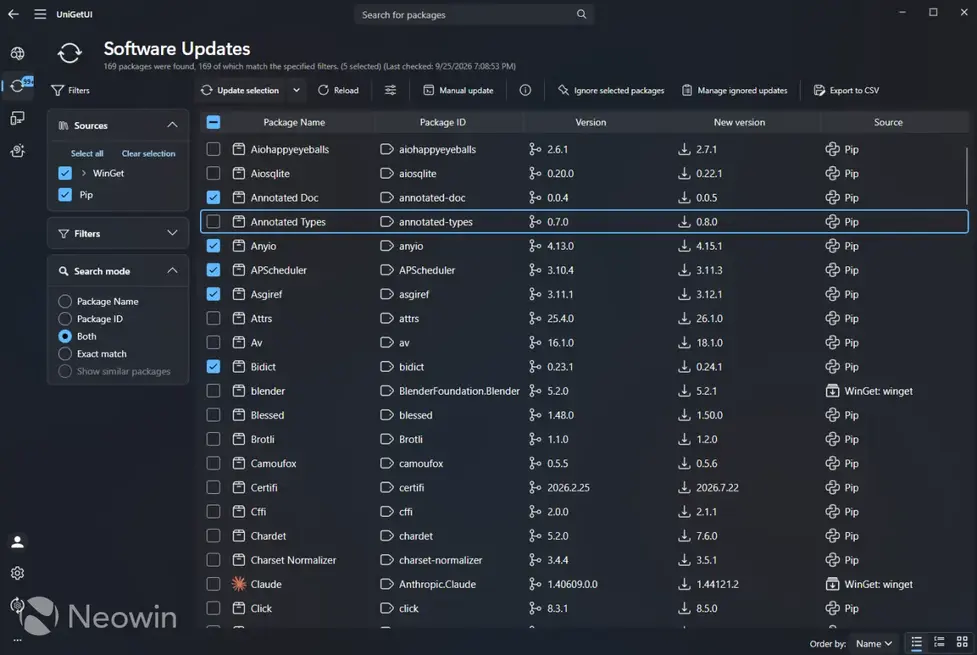Click the installation options sliders icon
This screenshot has height=655, width=977.
390,90
